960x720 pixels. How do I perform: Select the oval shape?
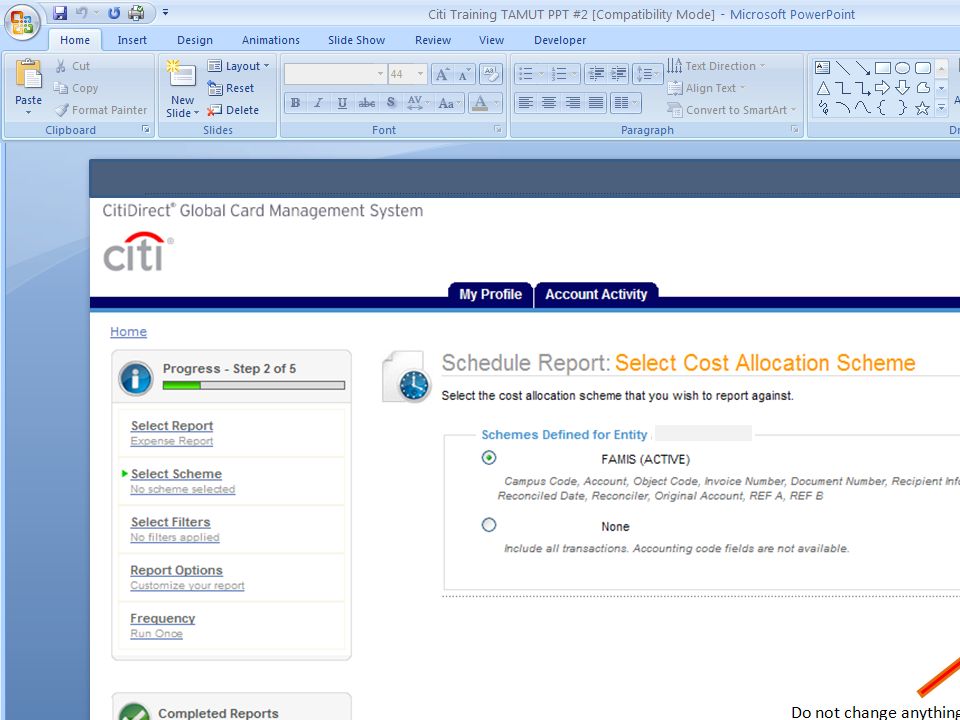pos(902,67)
